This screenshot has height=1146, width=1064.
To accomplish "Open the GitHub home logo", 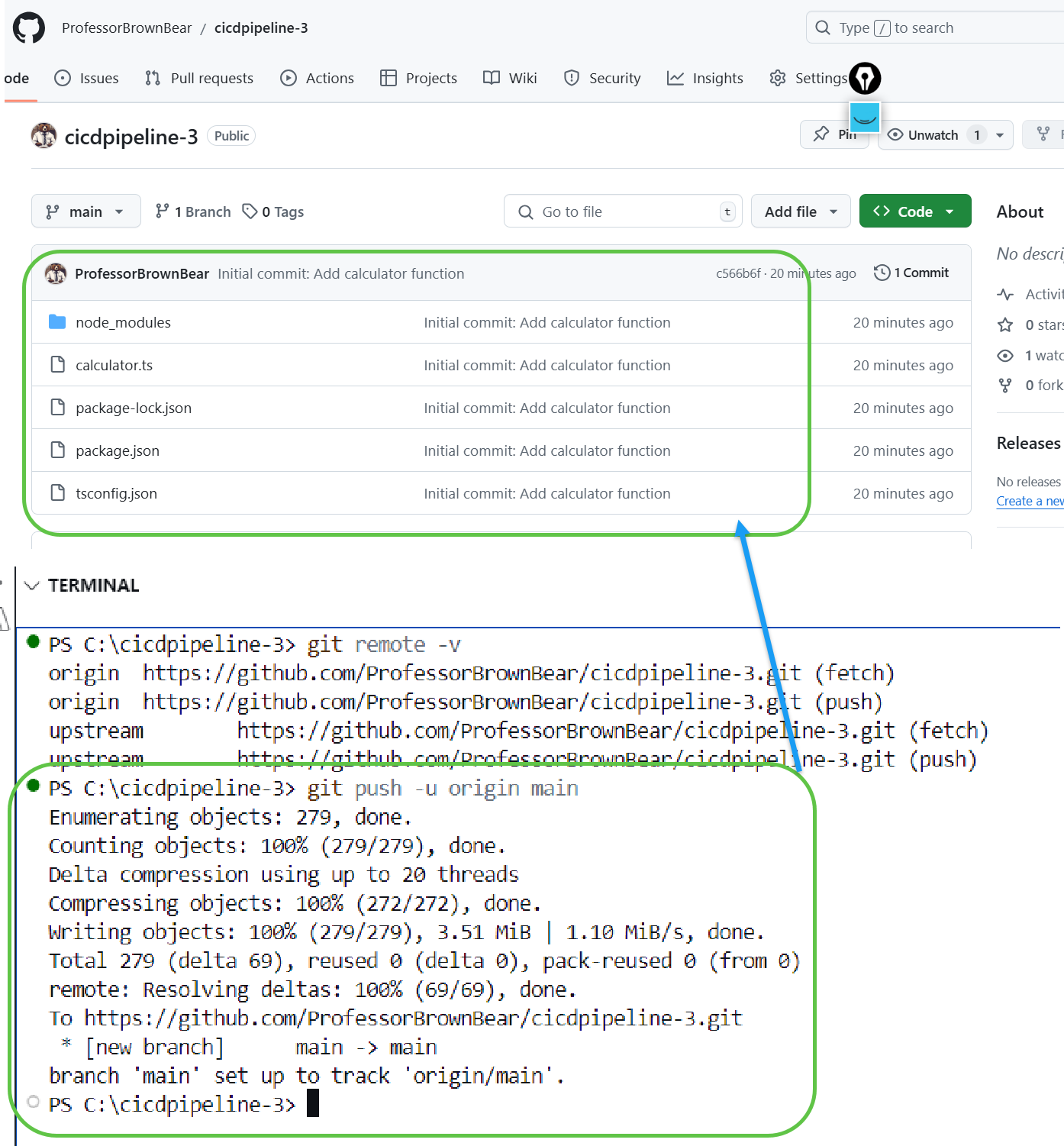I will pyautogui.click(x=29, y=27).
